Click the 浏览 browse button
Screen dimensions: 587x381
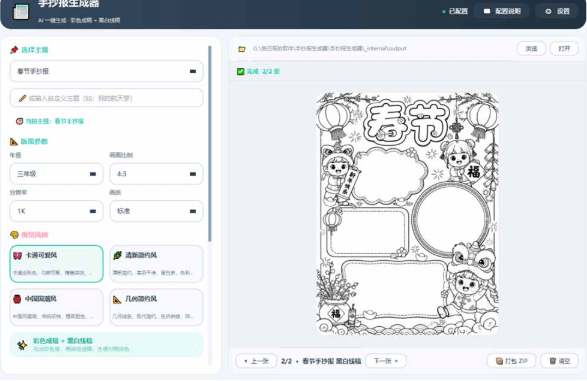point(531,49)
